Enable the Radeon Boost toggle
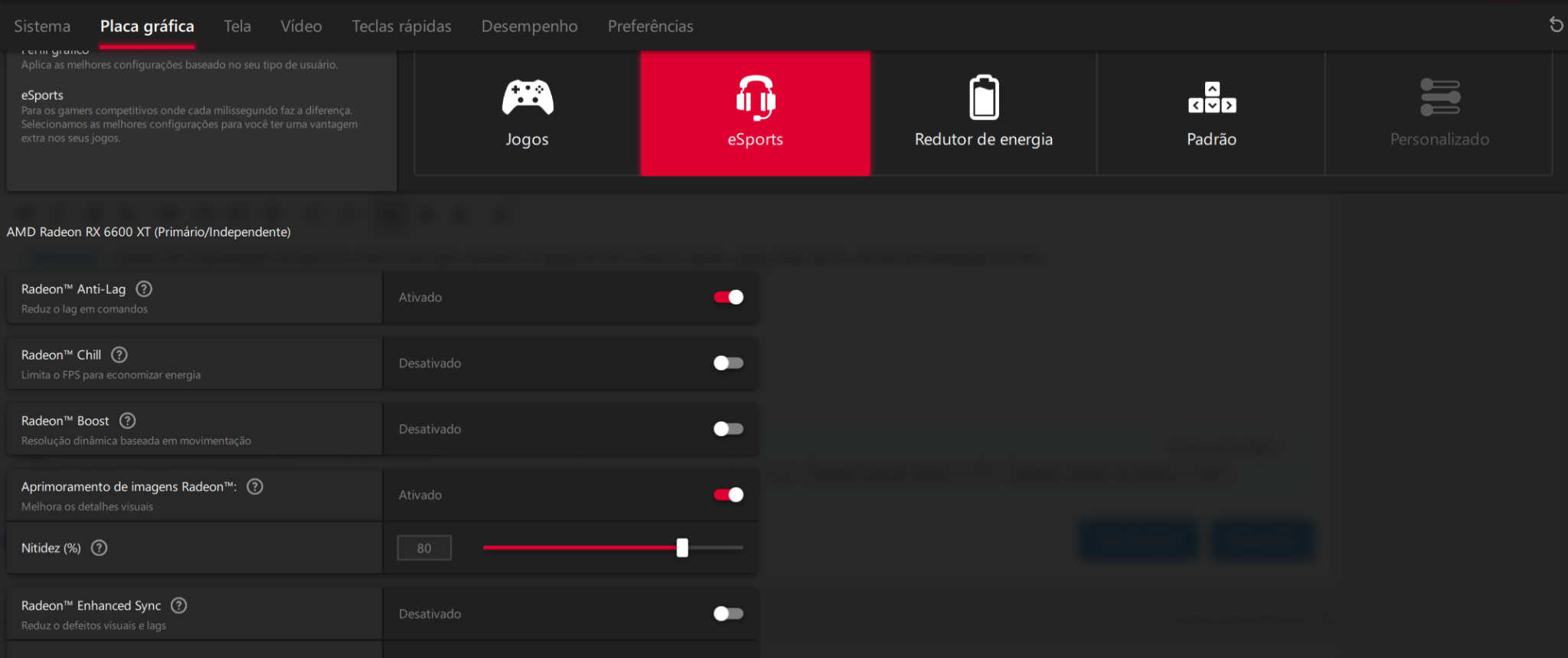The height and width of the screenshot is (658, 1568). [728, 428]
